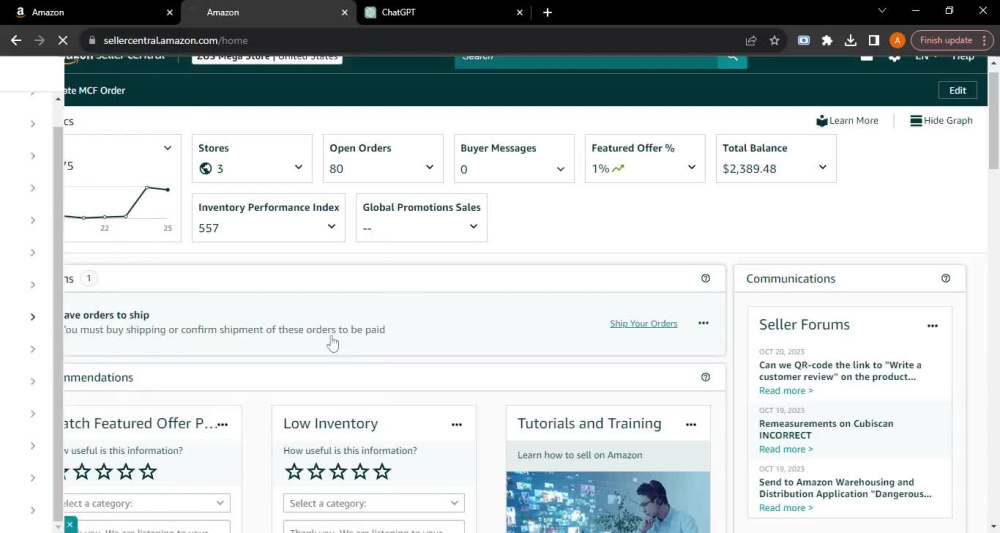The width and height of the screenshot is (1000, 533).
Task: Bookmark this page with star icon
Action: [x=774, y=40]
